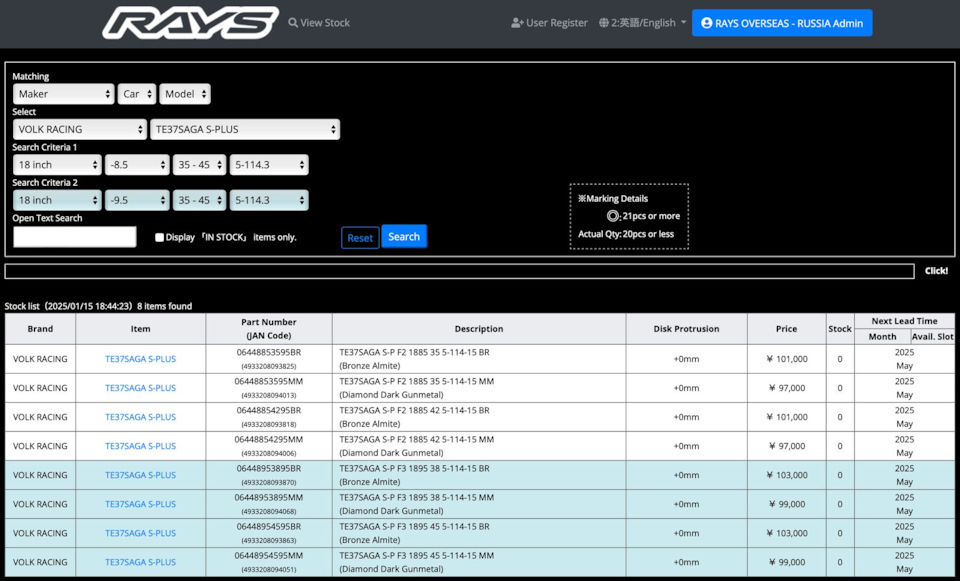Select the ¥ 103,000 price for 06448953895BR
The width and height of the screenshot is (960, 581).
click(x=787, y=475)
